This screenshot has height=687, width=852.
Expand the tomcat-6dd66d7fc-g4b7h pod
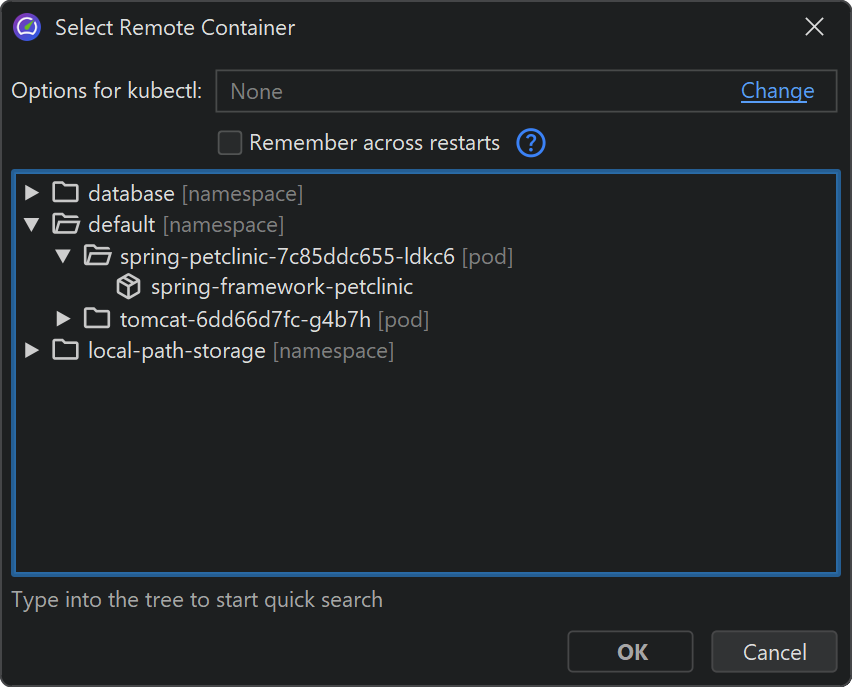point(63,319)
